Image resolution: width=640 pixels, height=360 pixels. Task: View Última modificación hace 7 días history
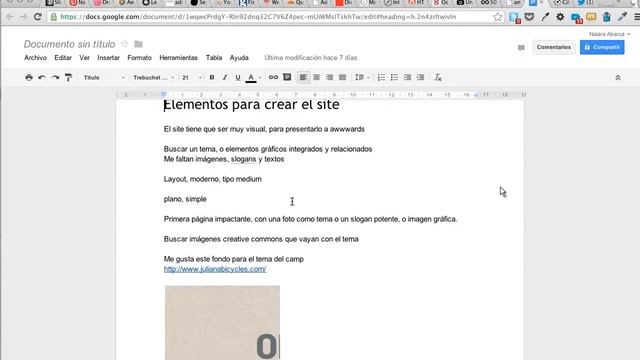(x=311, y=58)
